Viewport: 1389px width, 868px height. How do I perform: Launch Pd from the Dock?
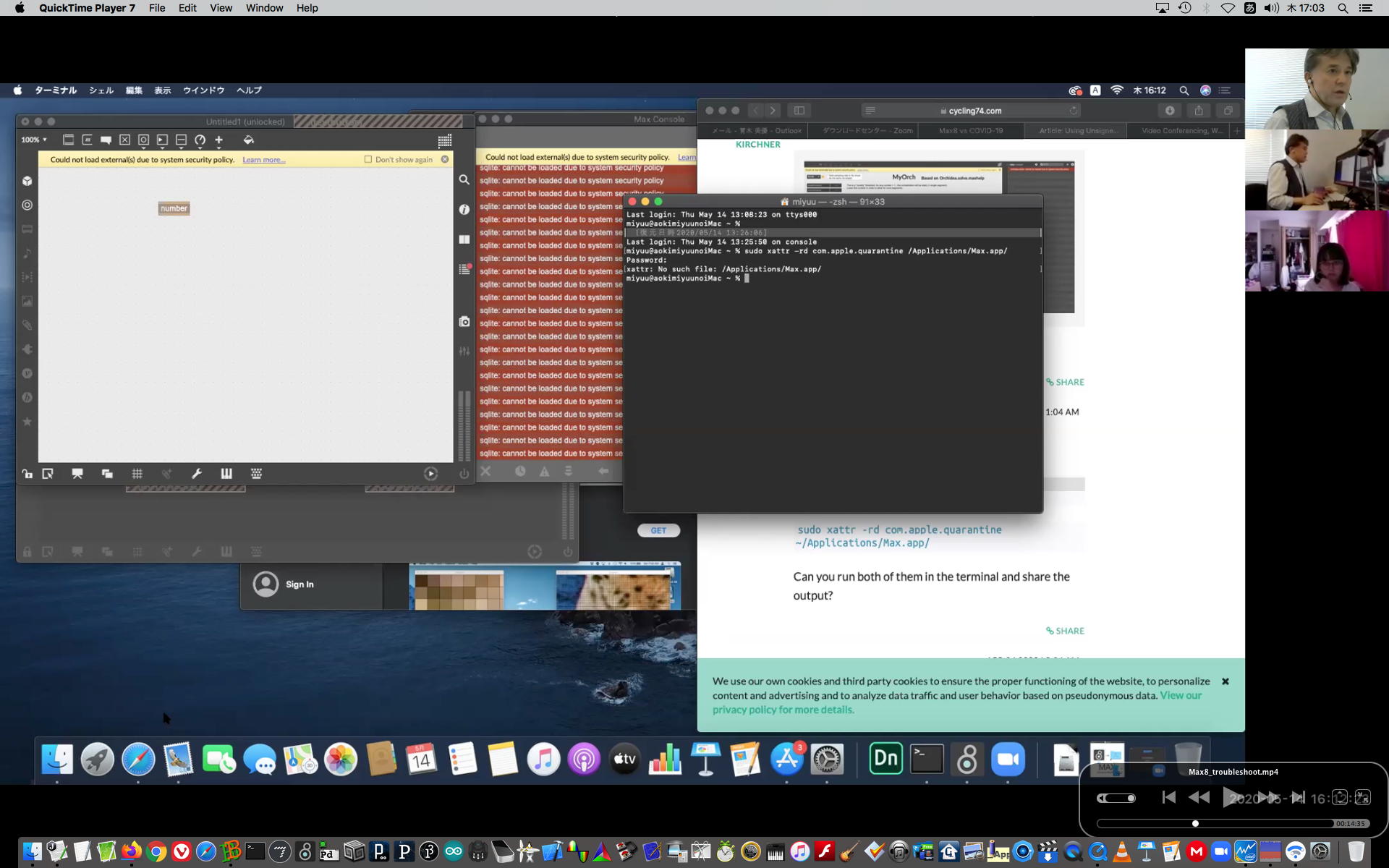(x=328, y=851)
